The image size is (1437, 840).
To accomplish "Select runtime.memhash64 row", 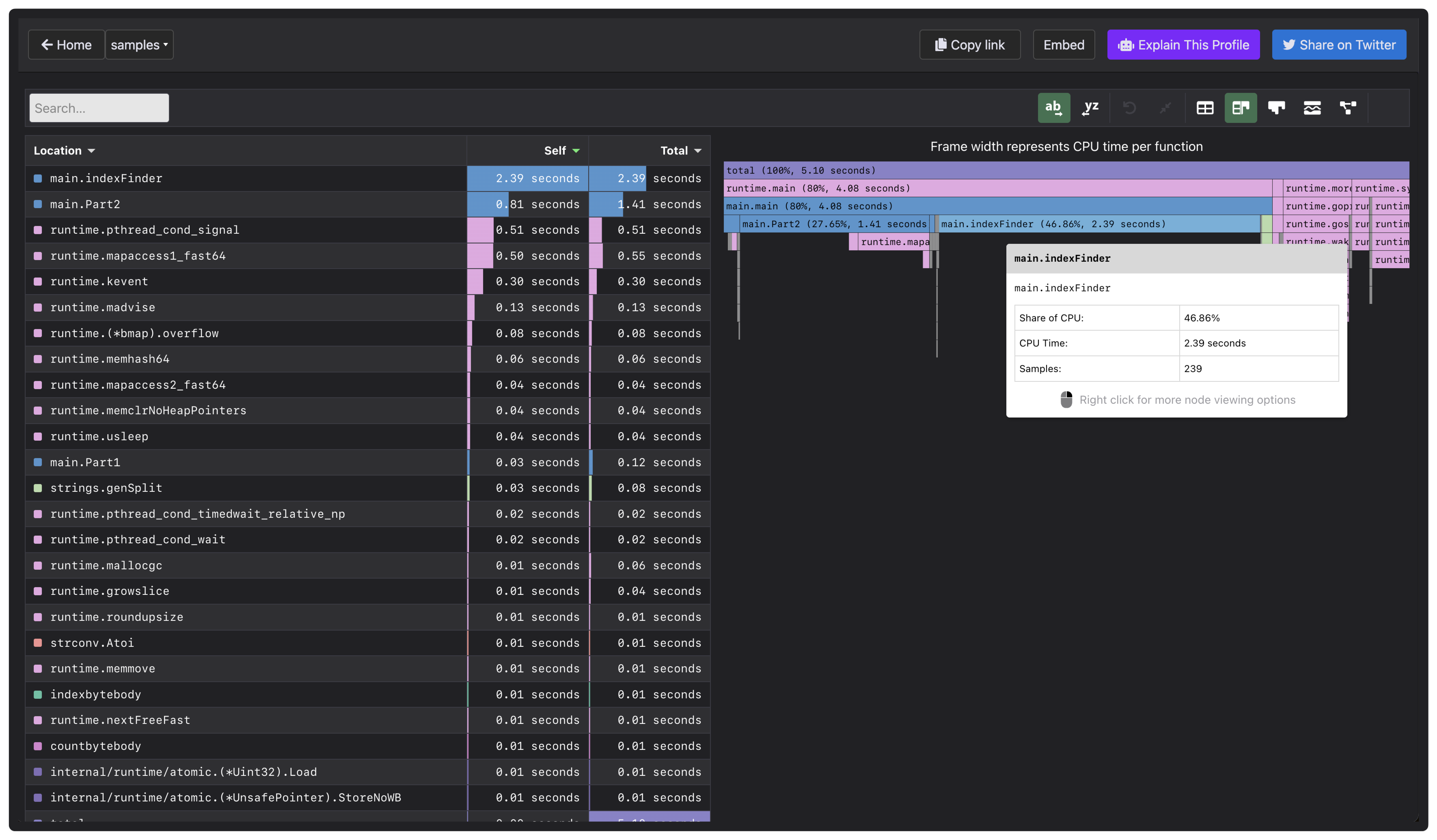I will click(368, 359).
